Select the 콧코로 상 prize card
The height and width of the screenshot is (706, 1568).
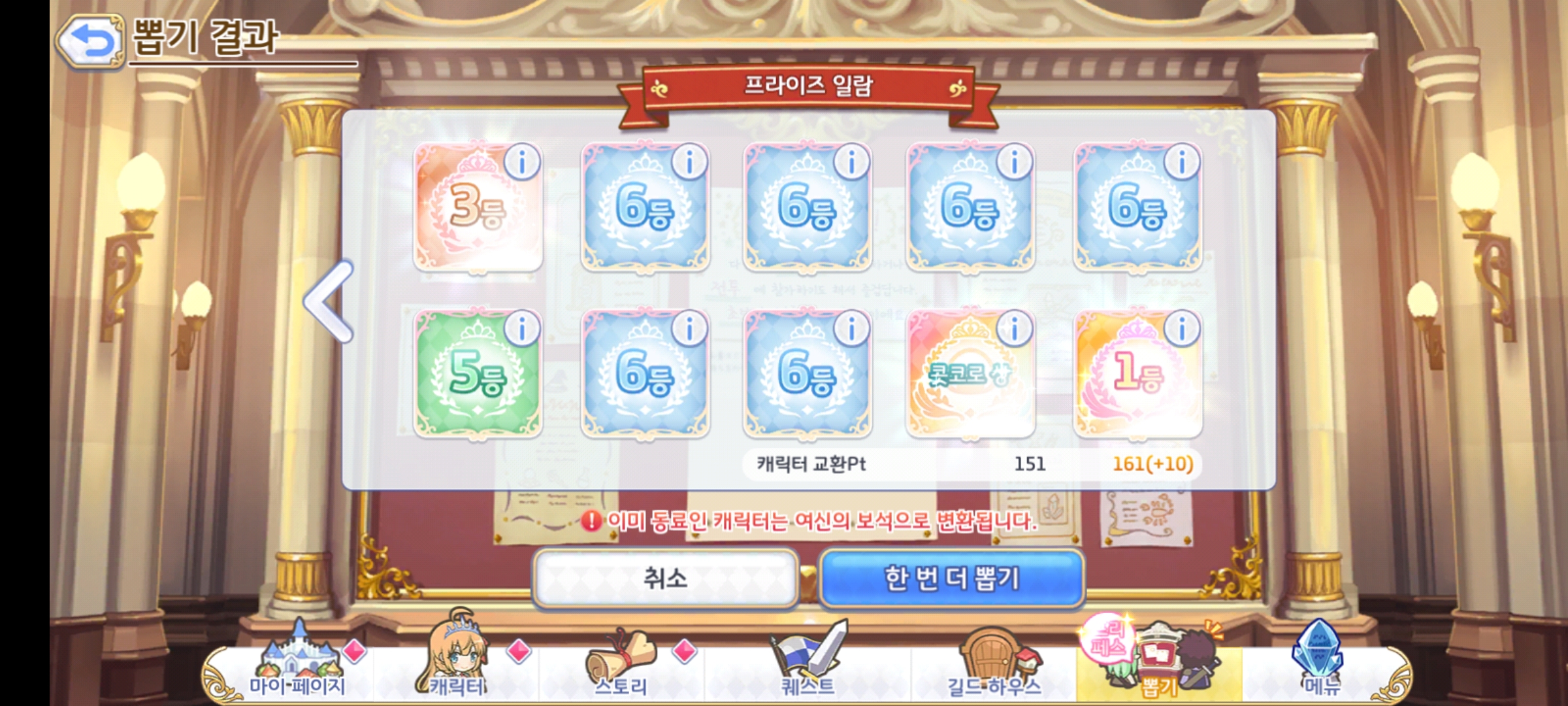pyautogui.click(x=971, y=374)
